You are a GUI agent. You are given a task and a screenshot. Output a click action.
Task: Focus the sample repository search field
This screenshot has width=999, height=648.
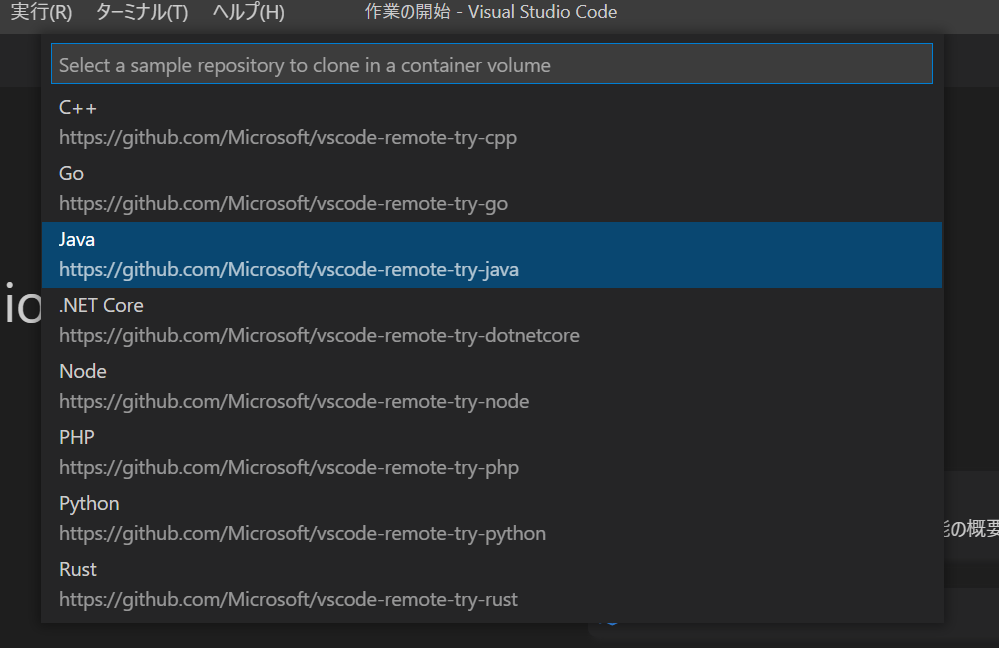[x=491, y=64]
